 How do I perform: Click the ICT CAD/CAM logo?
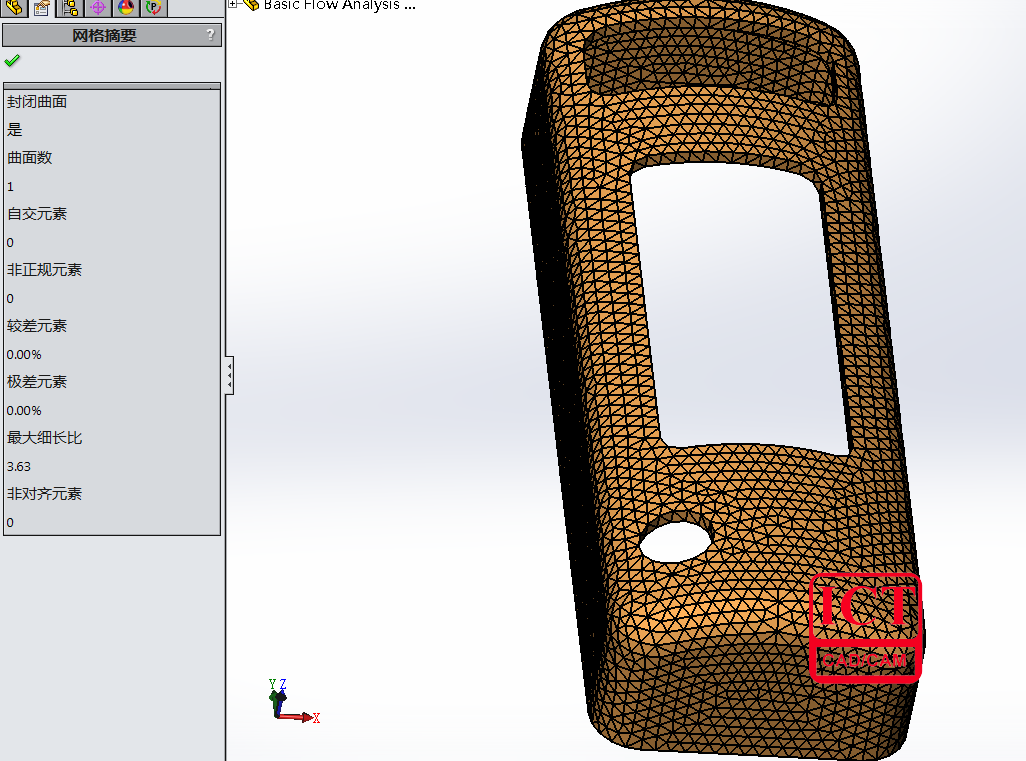864,627
